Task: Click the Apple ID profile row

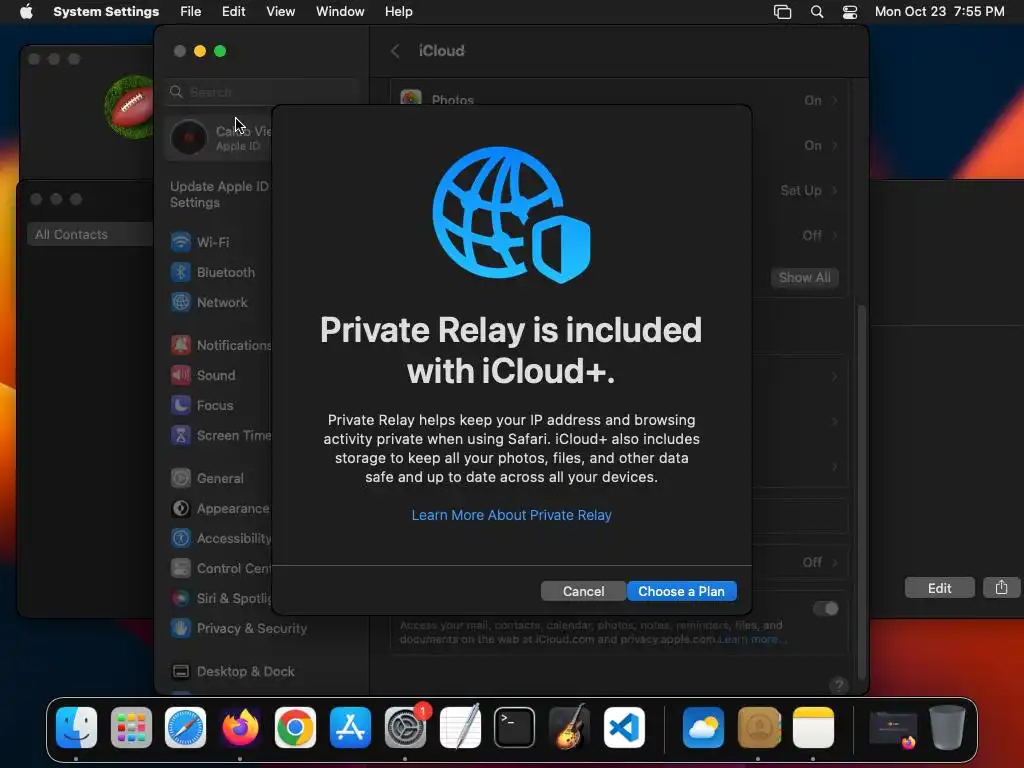Action: click(219, 138)
